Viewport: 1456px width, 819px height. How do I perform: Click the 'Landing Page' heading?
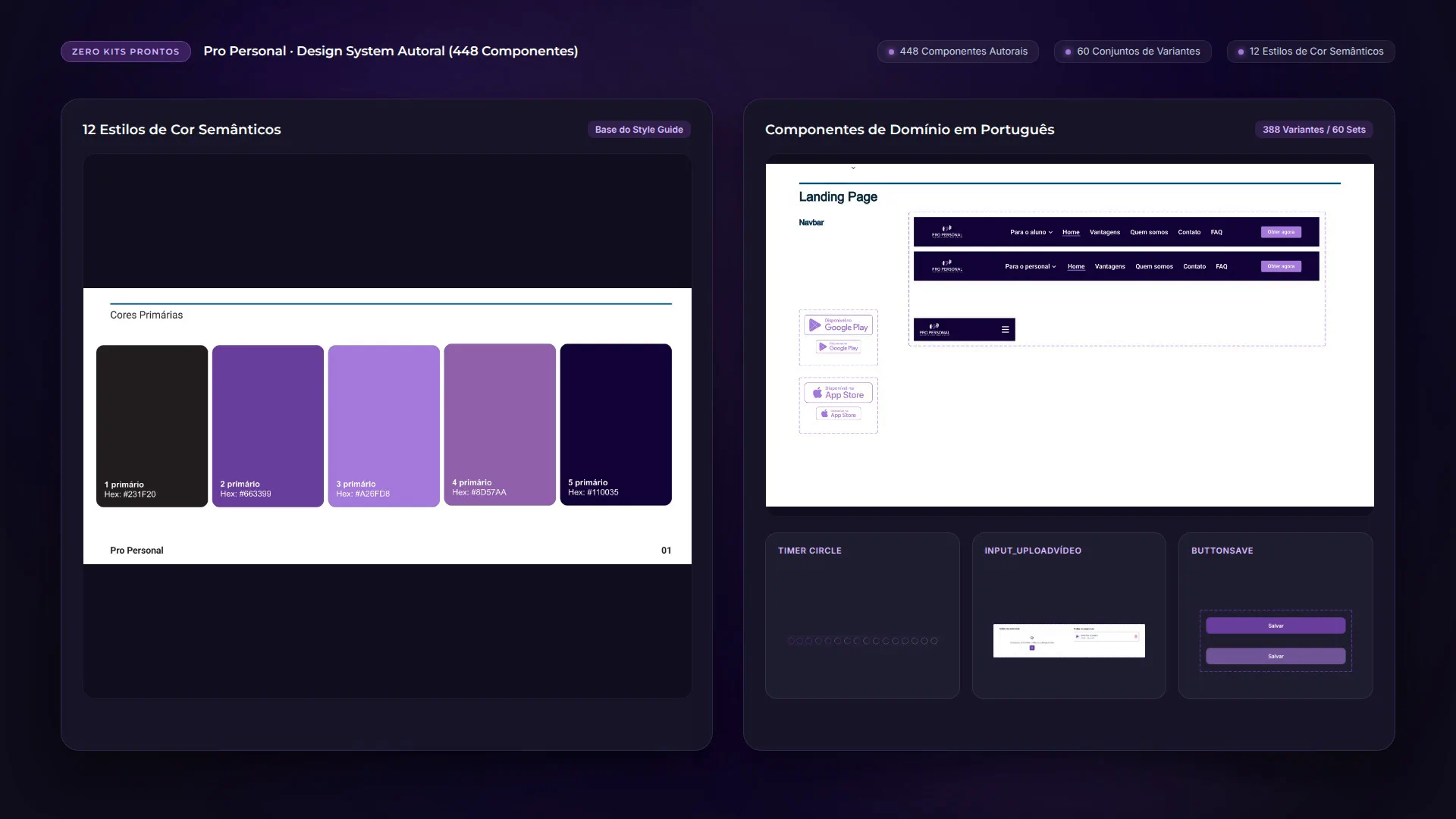click(x=838, y=196)
